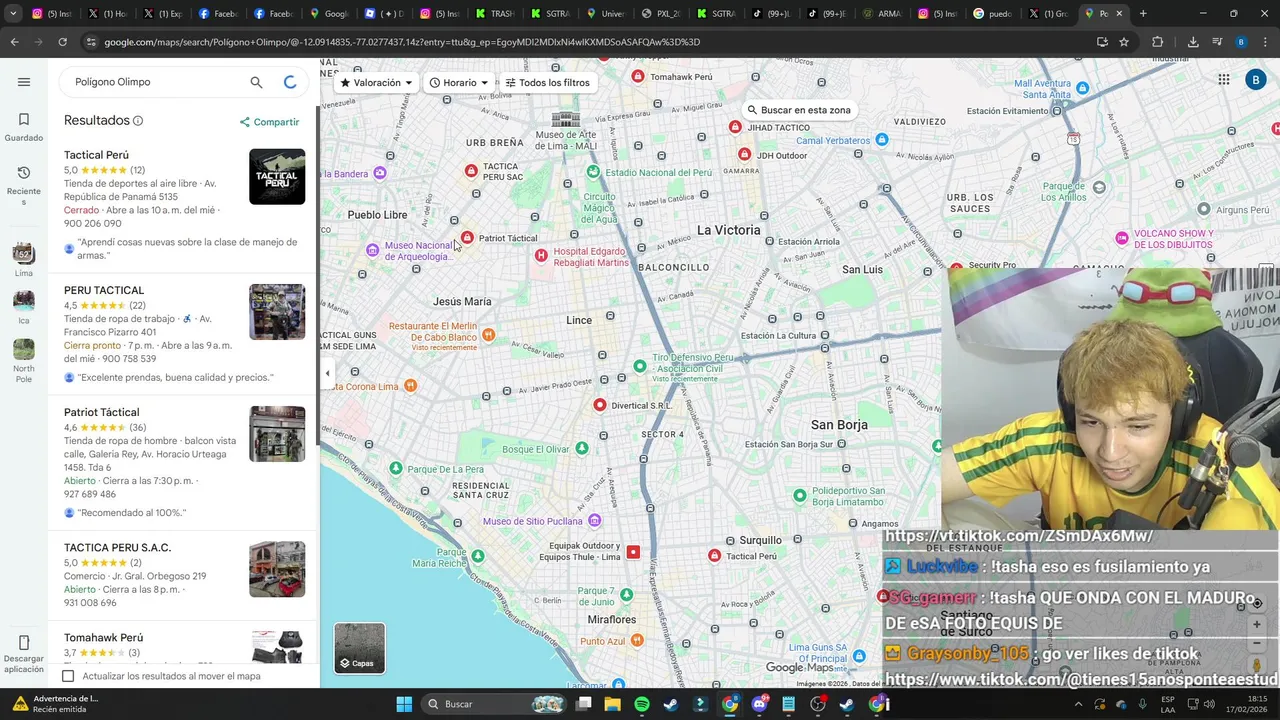Click the Restaurante El Merlín marker
Viewport: 1280px width, 720px height.
pos(488,335)
